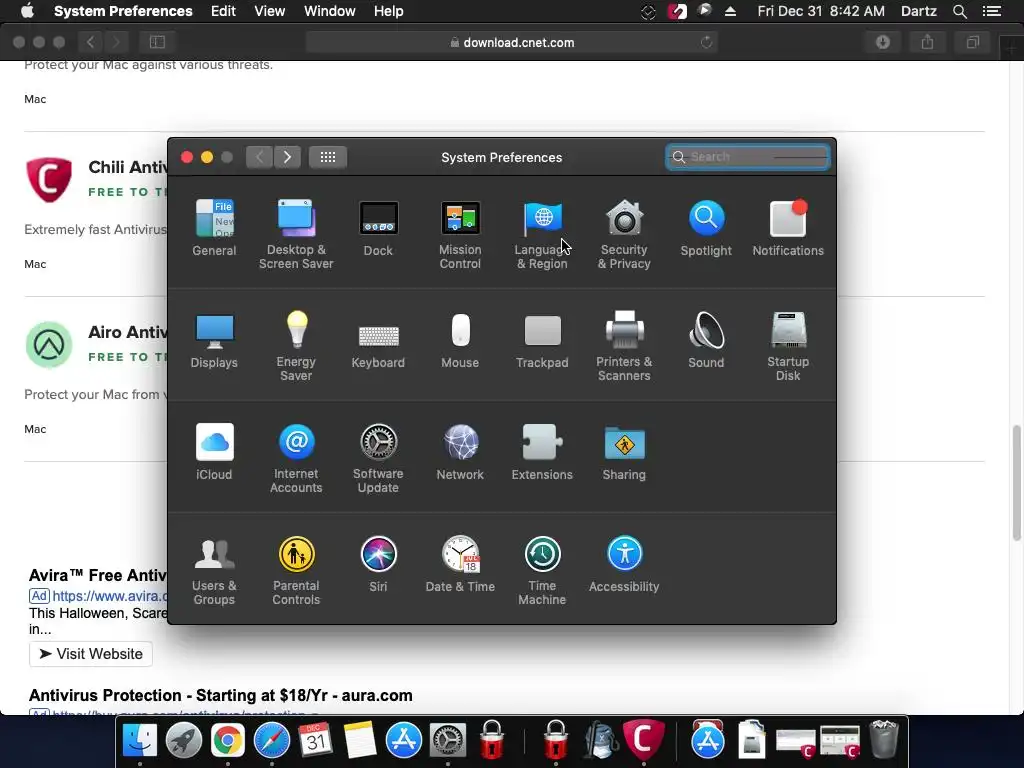Open the Network preferences pane
This screenshot has height=768, width=1024.
[x=460, y=451]
